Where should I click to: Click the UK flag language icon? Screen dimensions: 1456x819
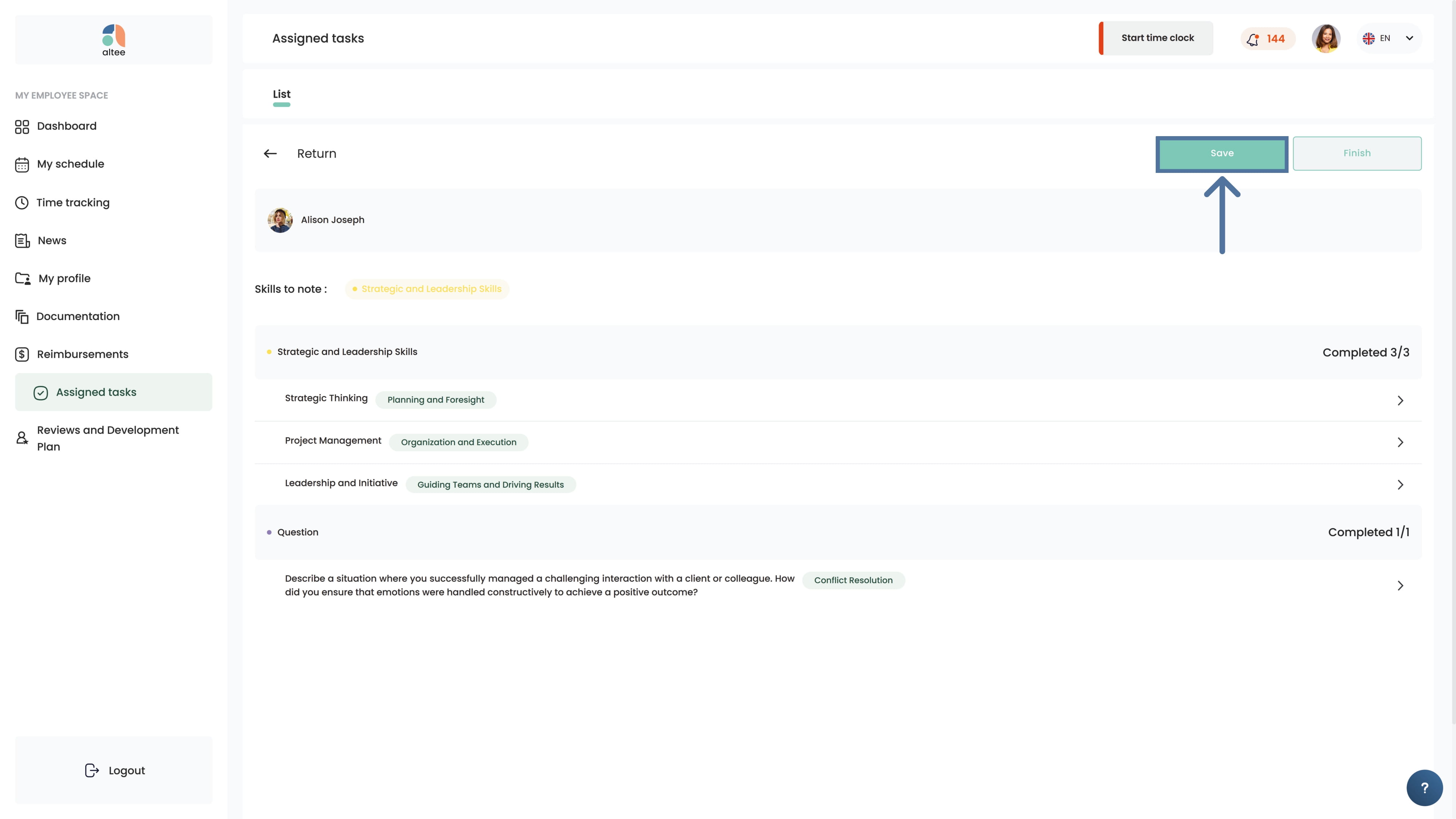(1368, 39)
